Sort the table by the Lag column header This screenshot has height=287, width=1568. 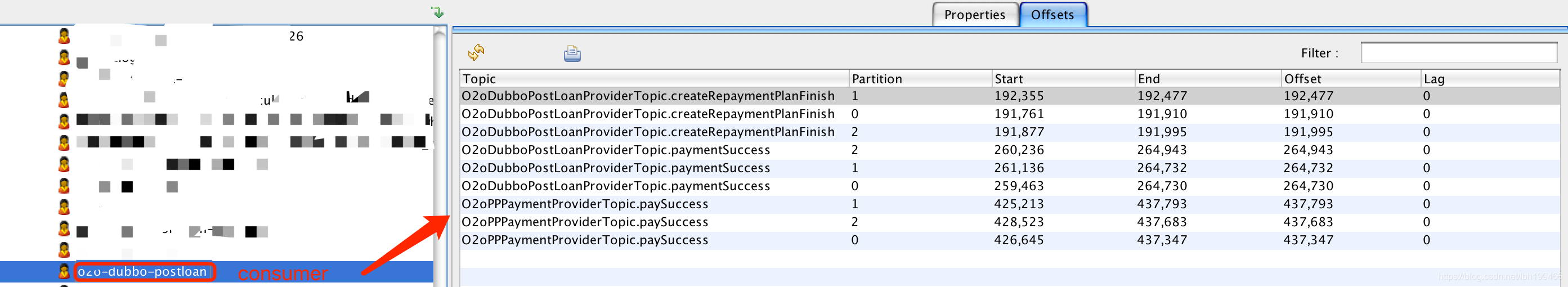click(x=1490, y=78)
